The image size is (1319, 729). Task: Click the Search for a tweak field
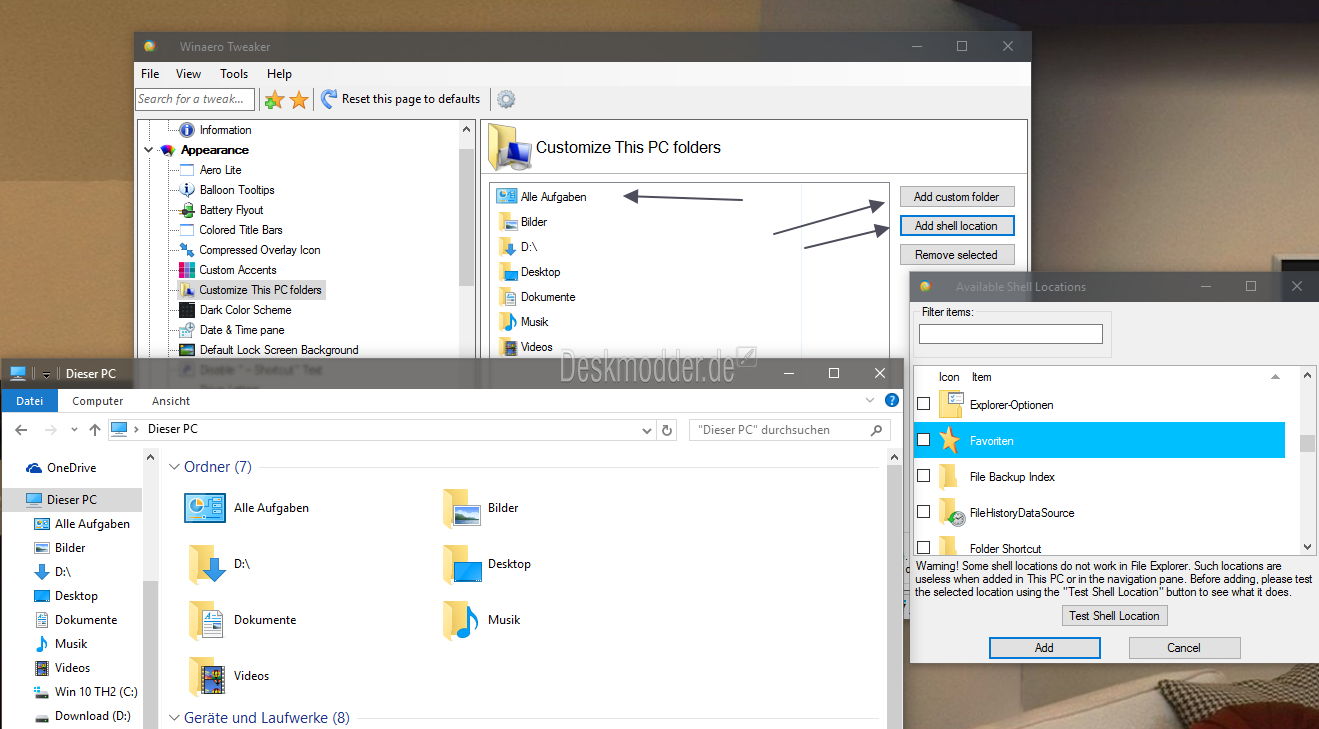[195, 99]
